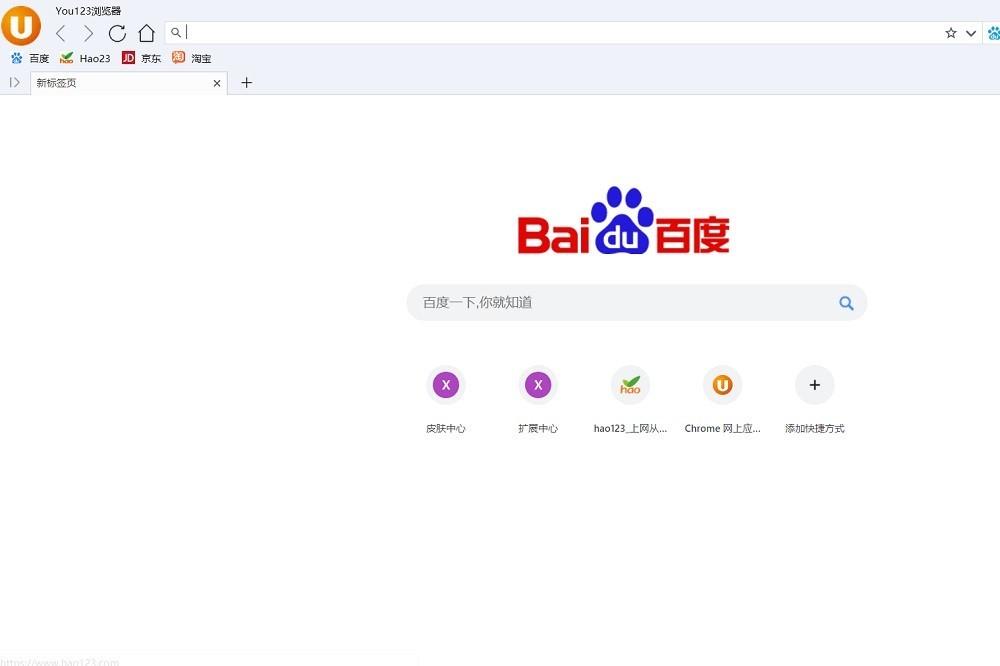This screenshot has width=1000, height=666.
Task: Go forward with the forward arrow
Action: point(89,33)
